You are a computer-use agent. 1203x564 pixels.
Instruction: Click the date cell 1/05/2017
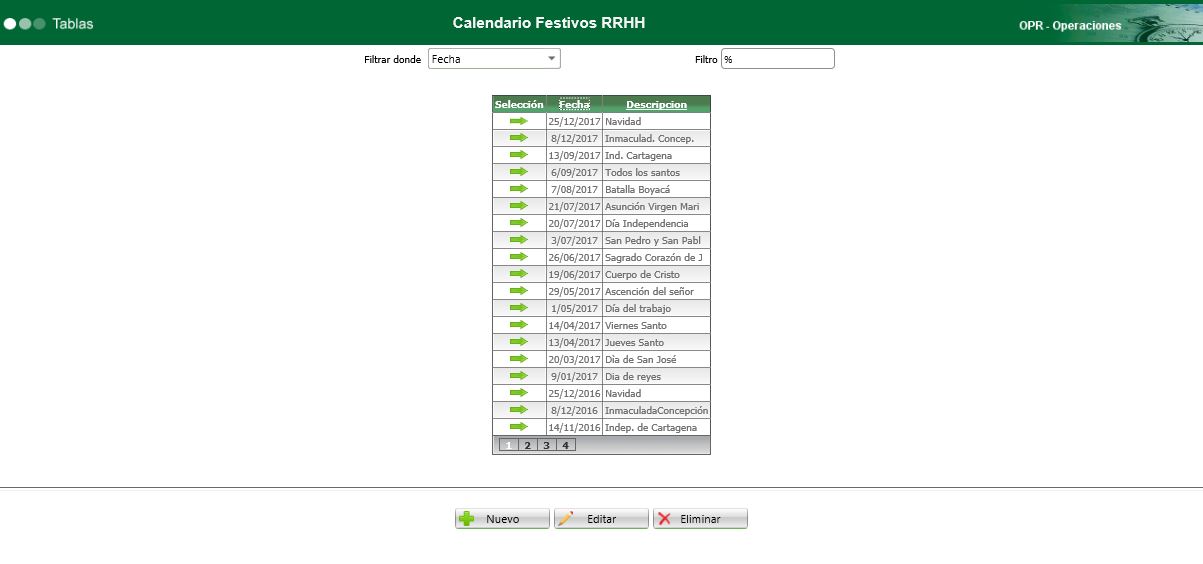click(574, 308)
